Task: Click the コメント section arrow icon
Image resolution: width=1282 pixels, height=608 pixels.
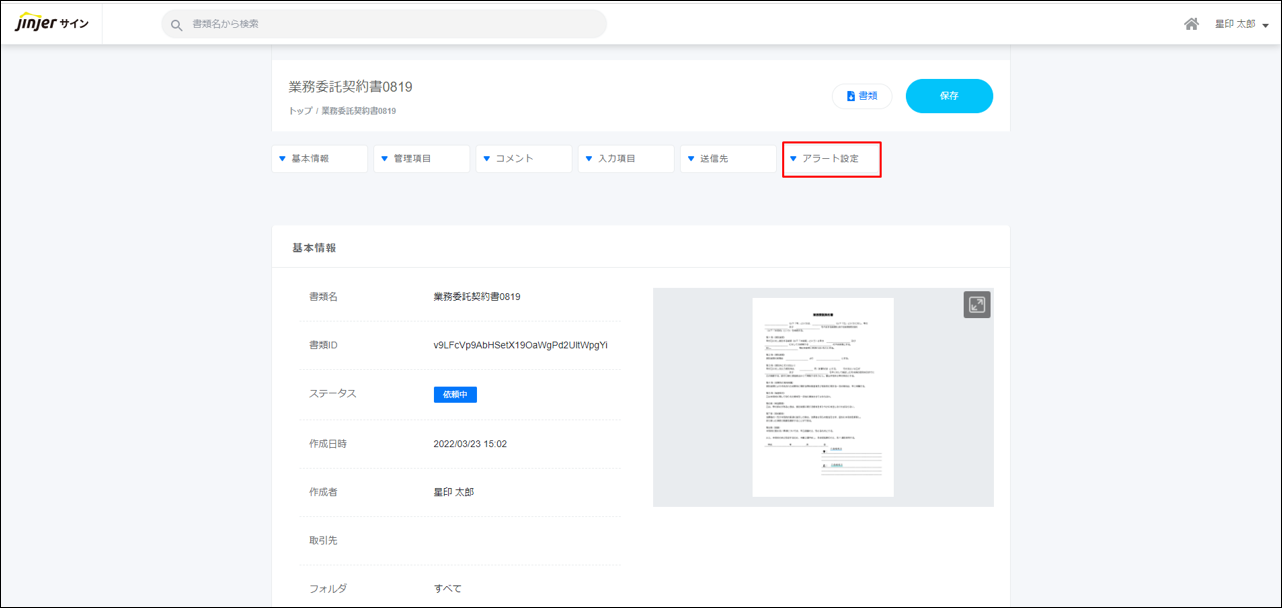Action: 487,159
